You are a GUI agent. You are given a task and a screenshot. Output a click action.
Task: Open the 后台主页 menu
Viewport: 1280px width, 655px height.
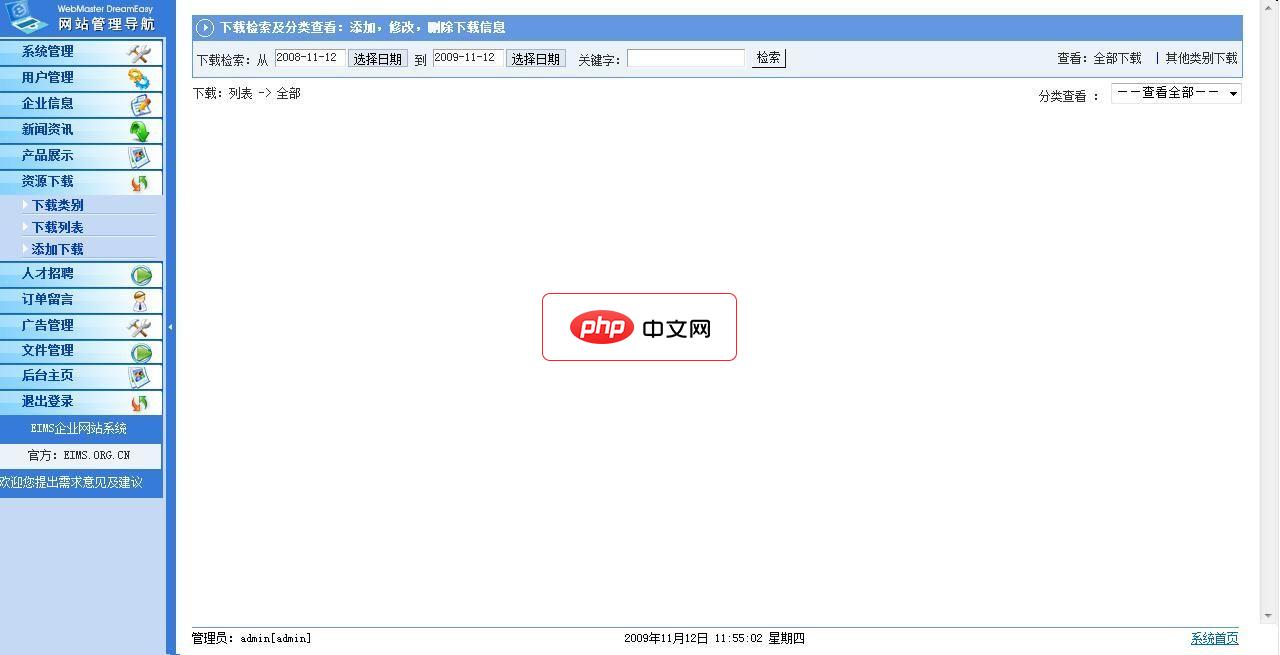tap(81, 376)
